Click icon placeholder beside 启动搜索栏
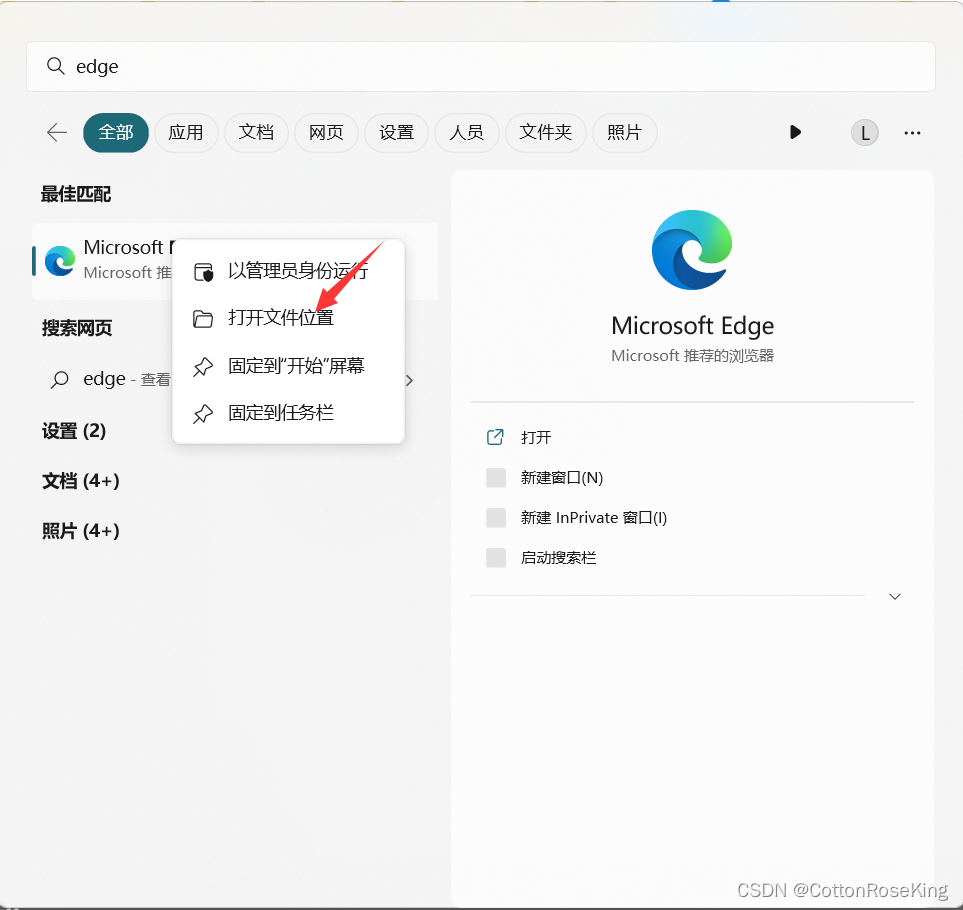963x910 pixels. (x=496, y=558)
